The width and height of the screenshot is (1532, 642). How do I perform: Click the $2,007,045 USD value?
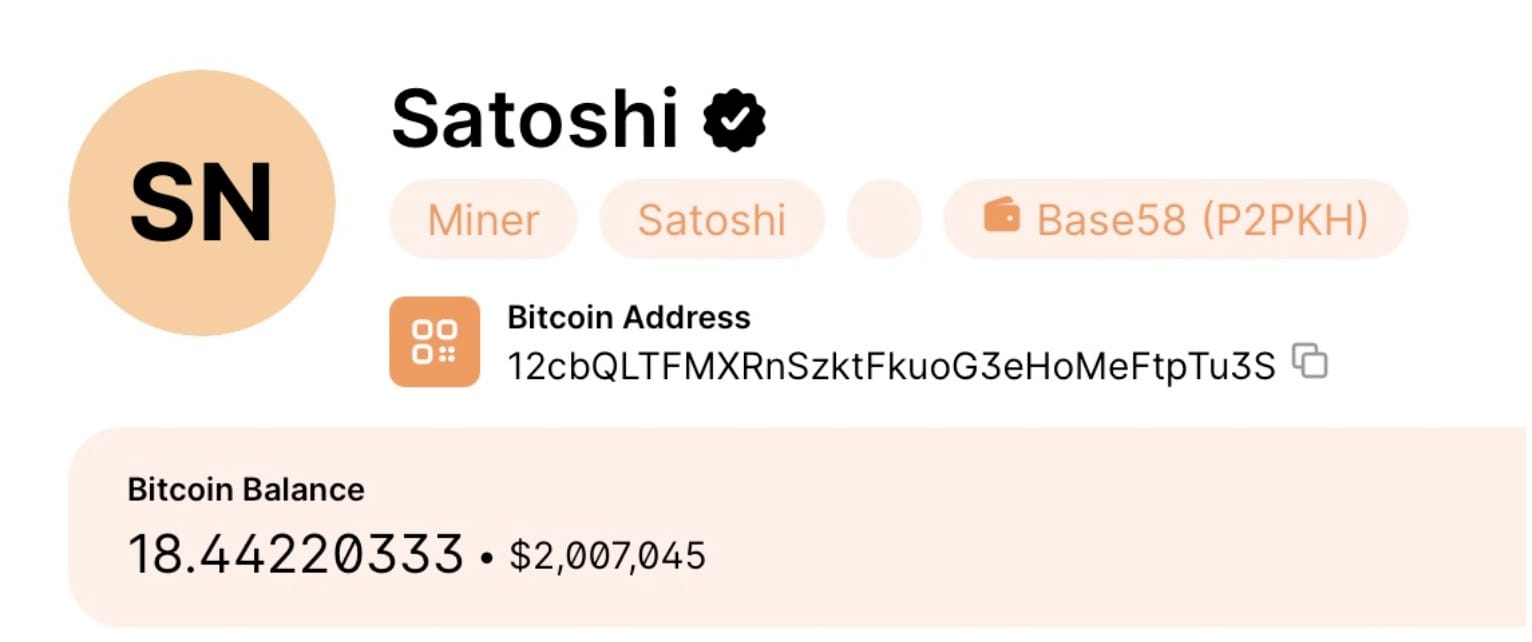[x=607, y=555]
